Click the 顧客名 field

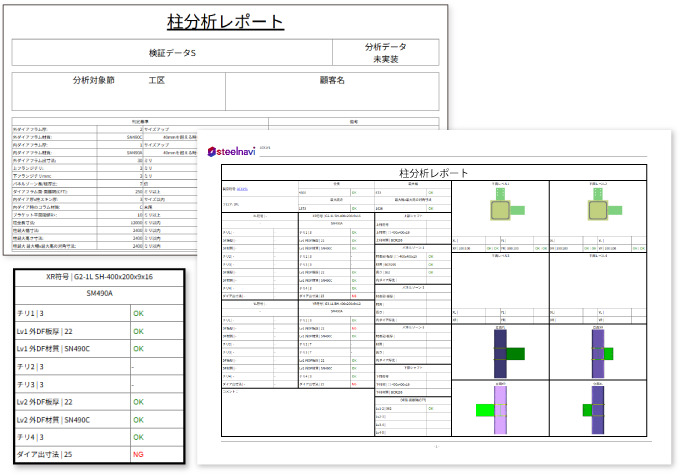coord(331,80)
